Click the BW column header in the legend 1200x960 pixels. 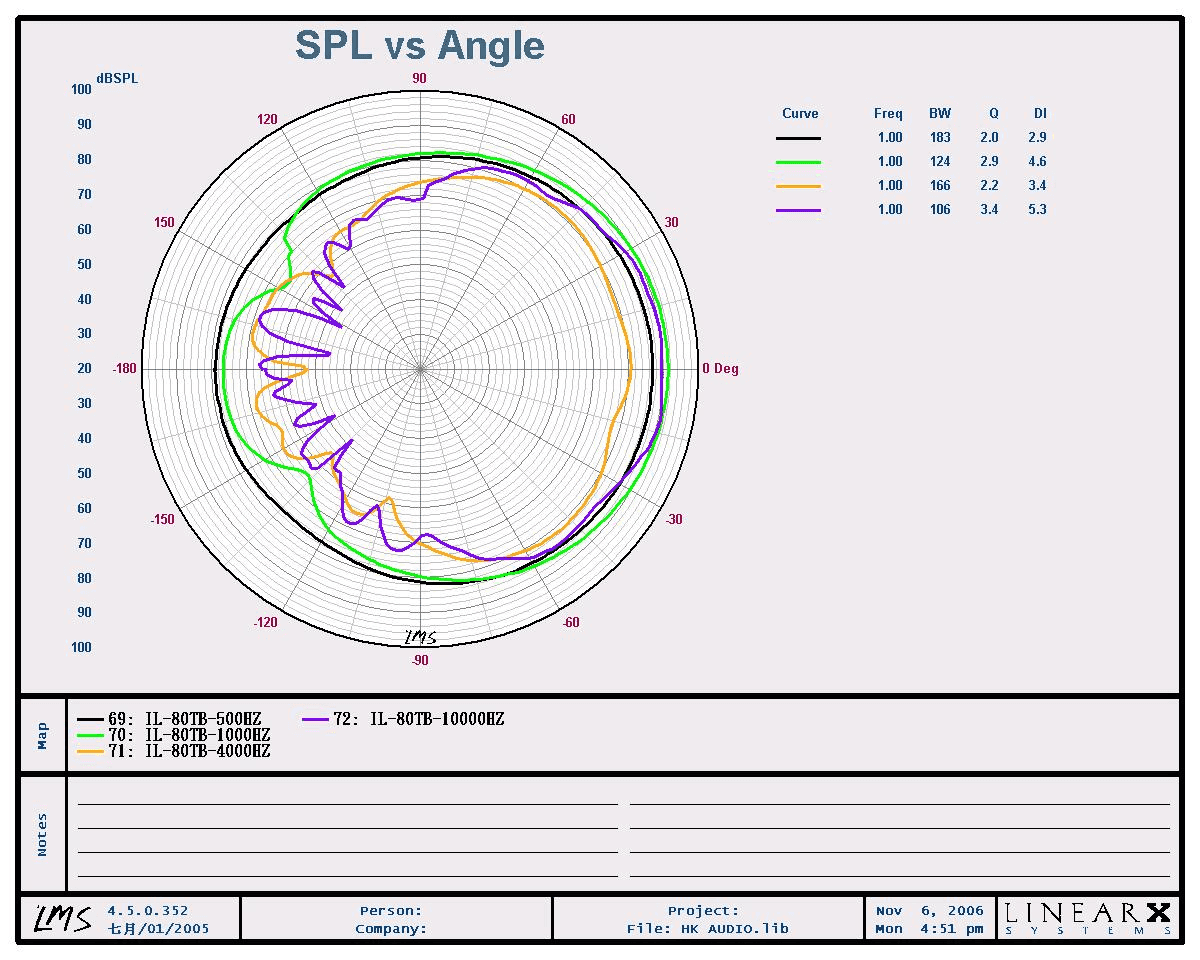(x=940, y=114)
